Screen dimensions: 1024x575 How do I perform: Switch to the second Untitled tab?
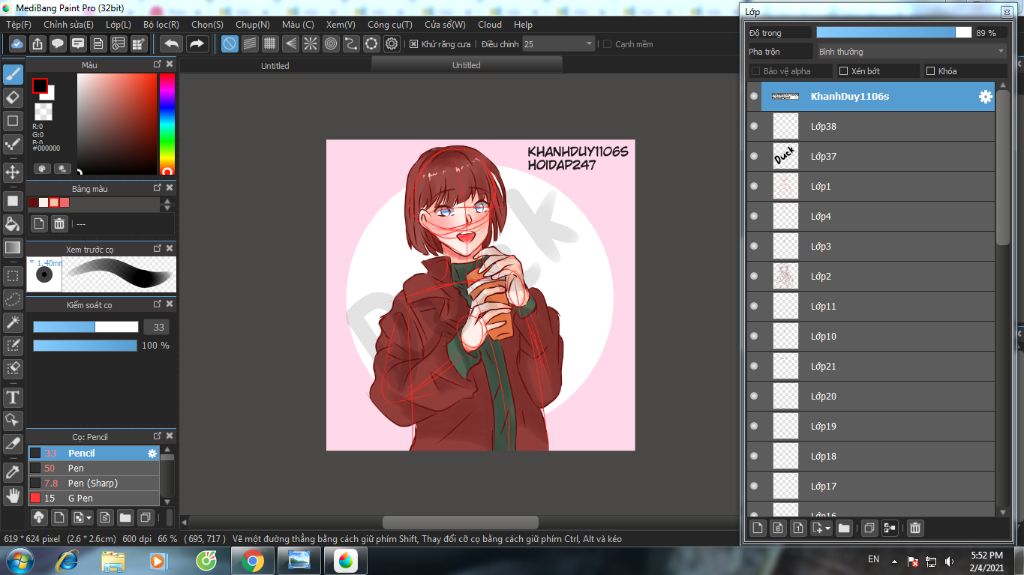coord(466,65)
